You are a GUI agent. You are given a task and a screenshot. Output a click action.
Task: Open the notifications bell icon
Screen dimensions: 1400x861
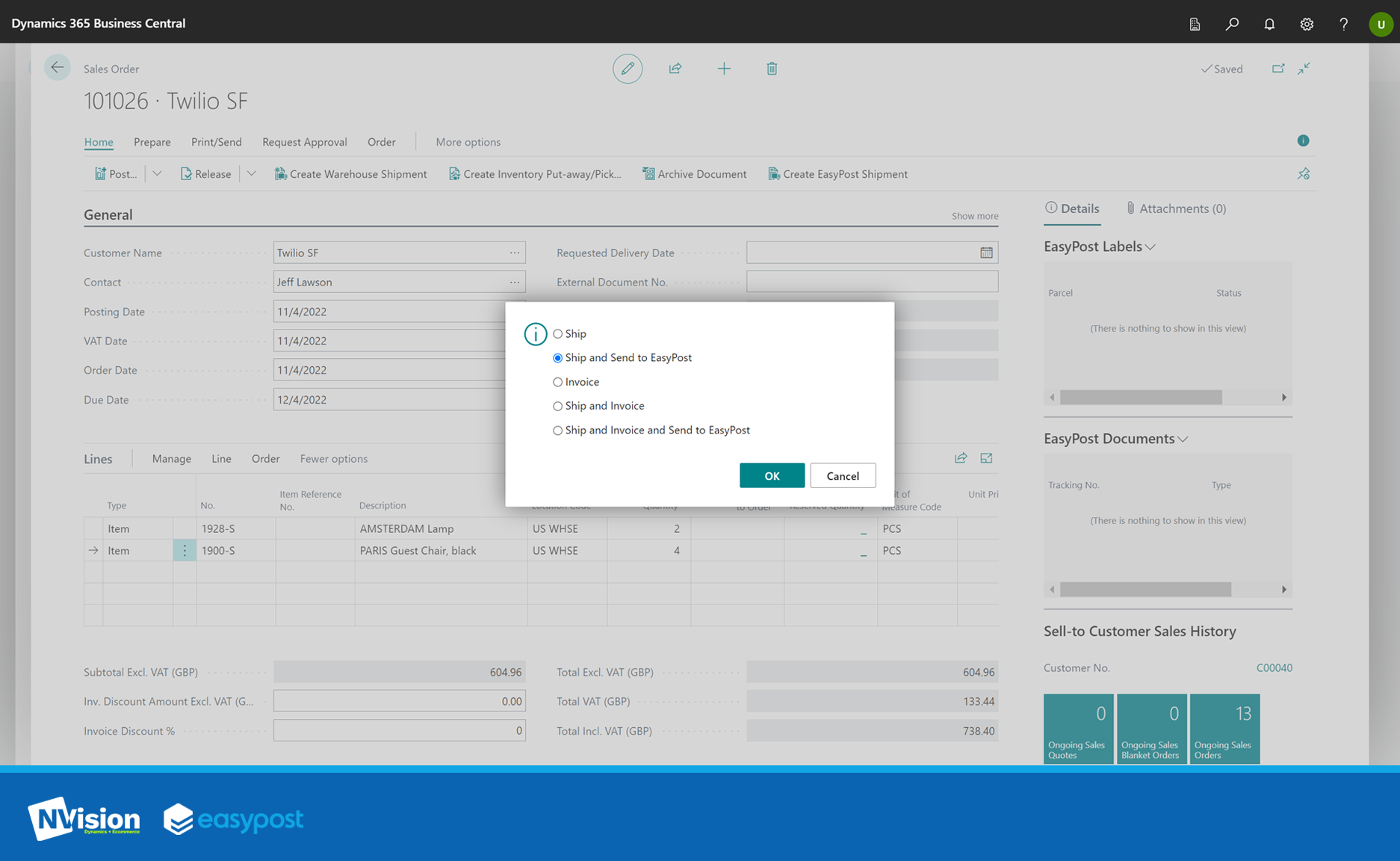[1269, 24]
